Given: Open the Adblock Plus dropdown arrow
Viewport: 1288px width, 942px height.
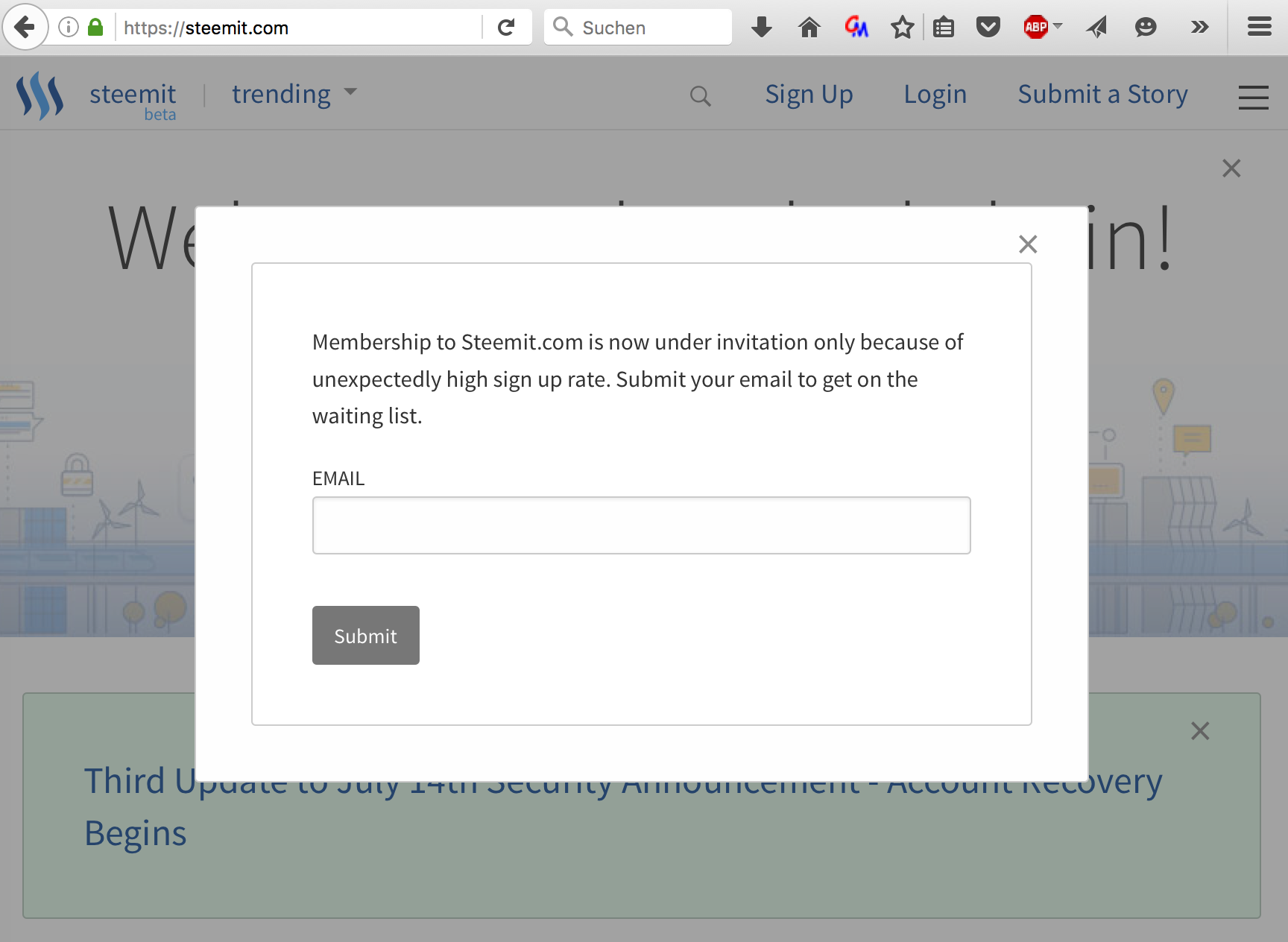Looking at the screenshot, I should click(1057, 26).
